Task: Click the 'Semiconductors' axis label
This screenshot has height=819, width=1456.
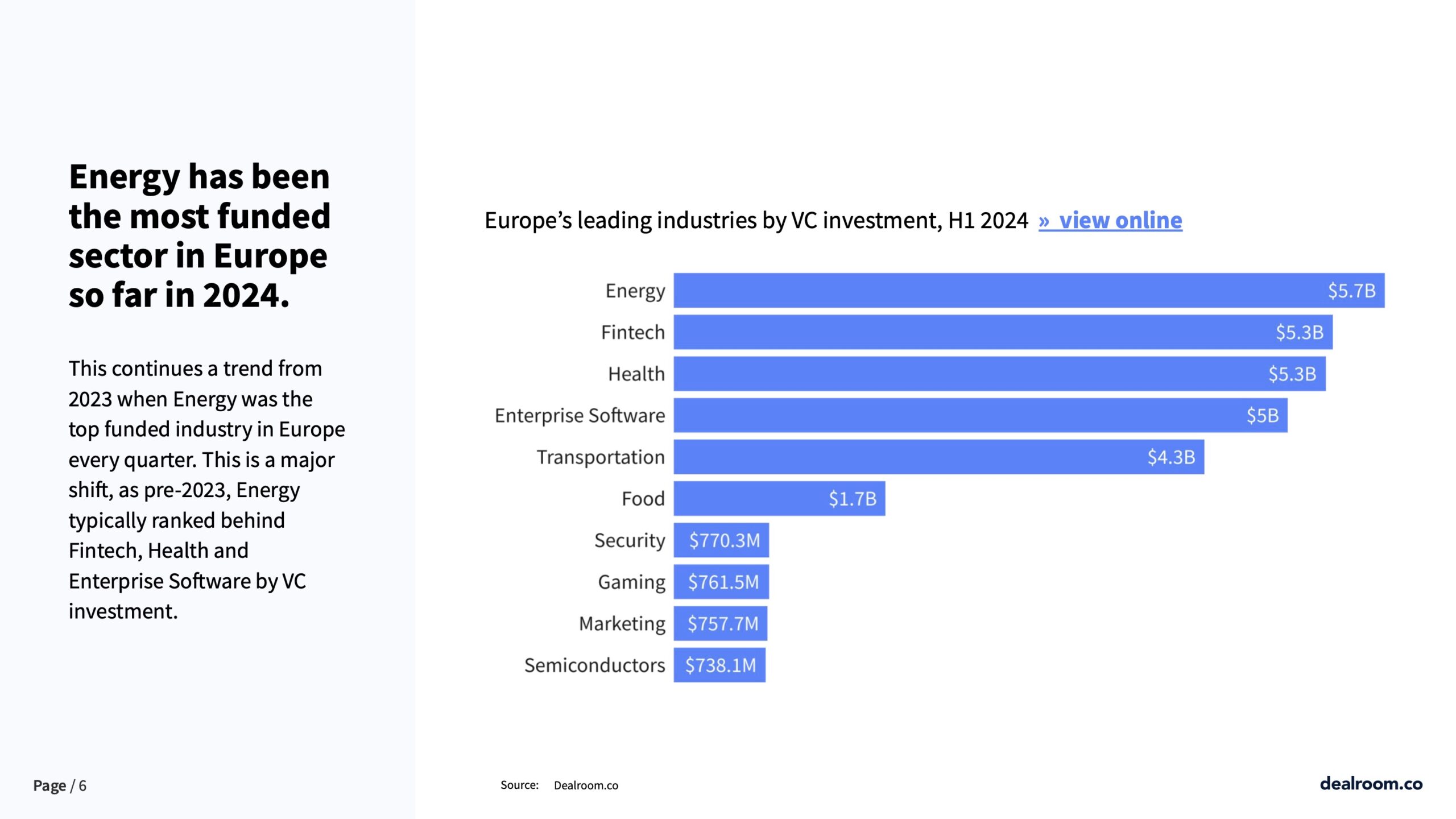Action: pyautogui.click(x=594, y=665)
